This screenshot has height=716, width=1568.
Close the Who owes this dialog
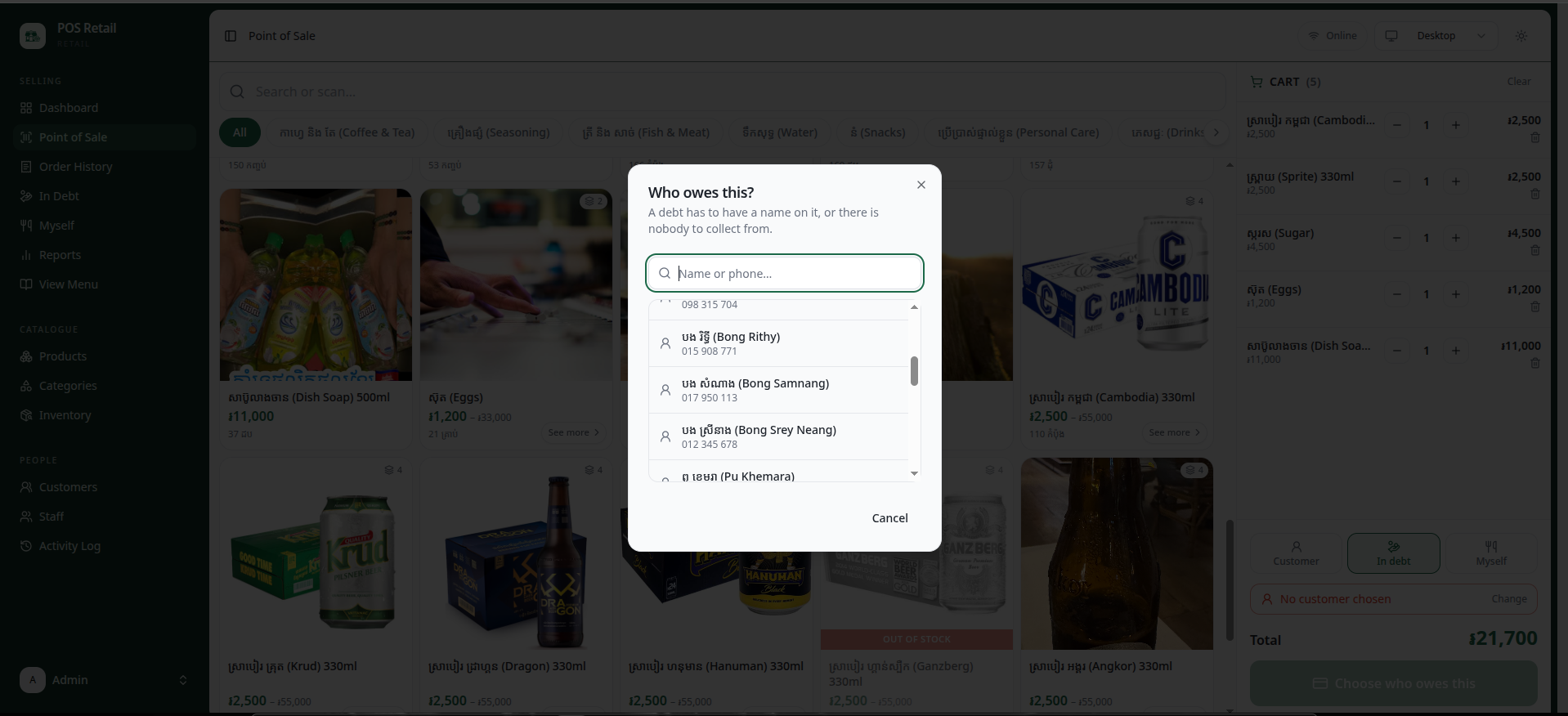(921, 185)
